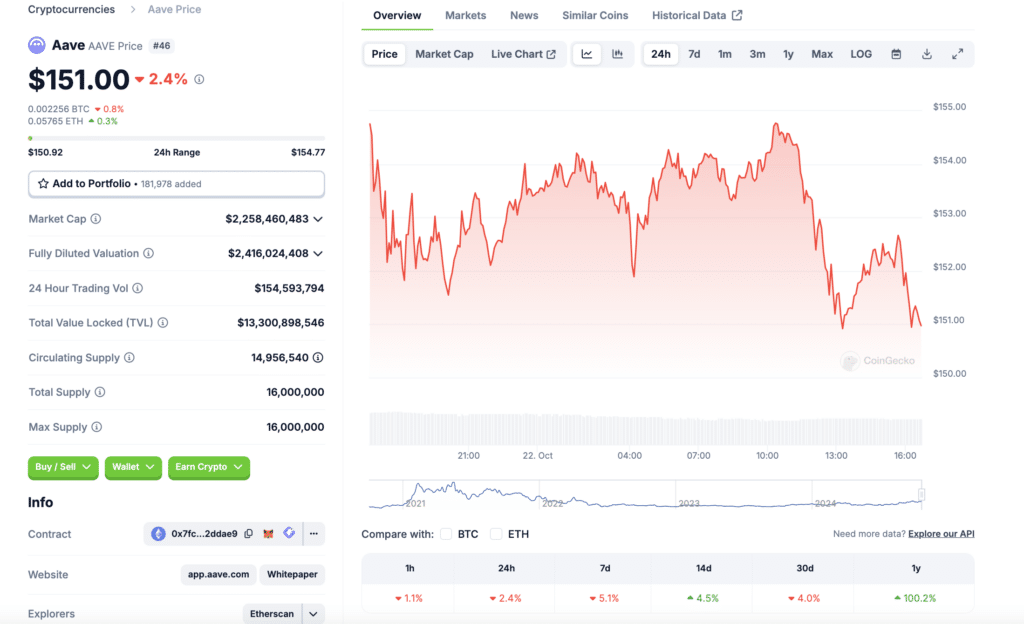The height and width of the screenshot is (624, 1024).
Task: Open Etherscan explorer link
Action: [x=272, y=614]
